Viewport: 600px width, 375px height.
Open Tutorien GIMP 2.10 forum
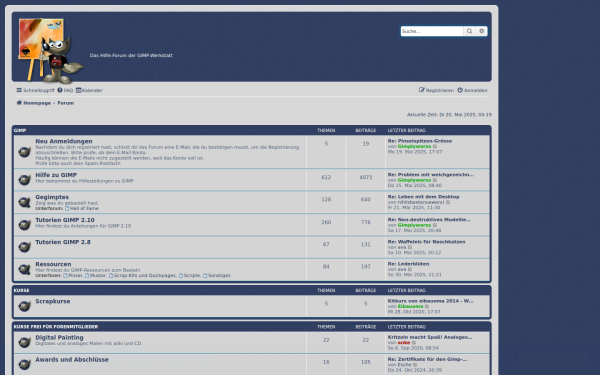(x=65, y=220)
